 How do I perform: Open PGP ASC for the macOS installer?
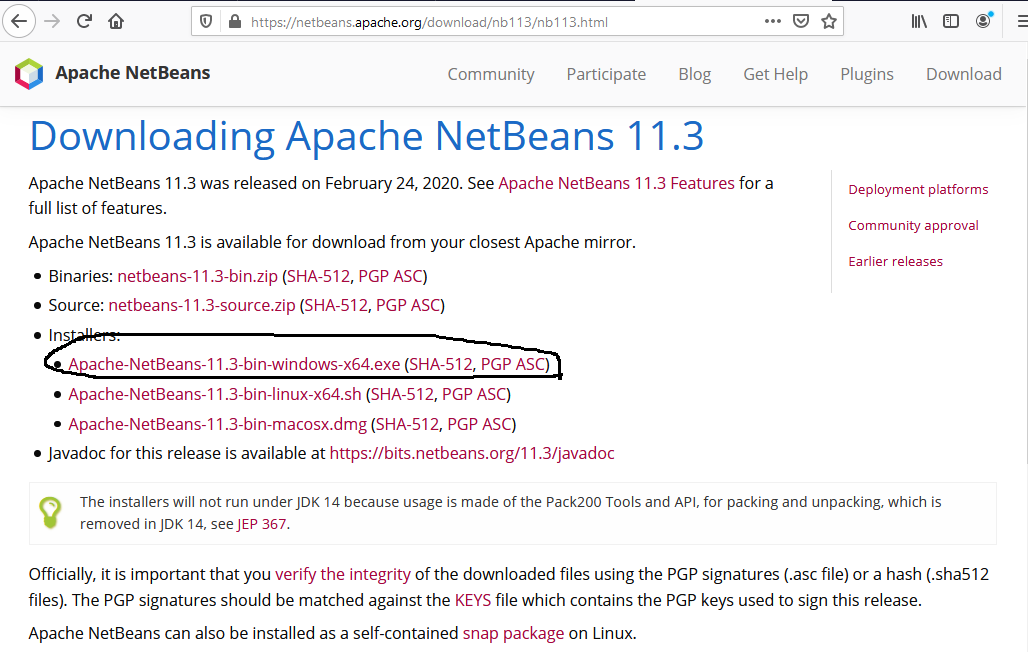point(479,424)
